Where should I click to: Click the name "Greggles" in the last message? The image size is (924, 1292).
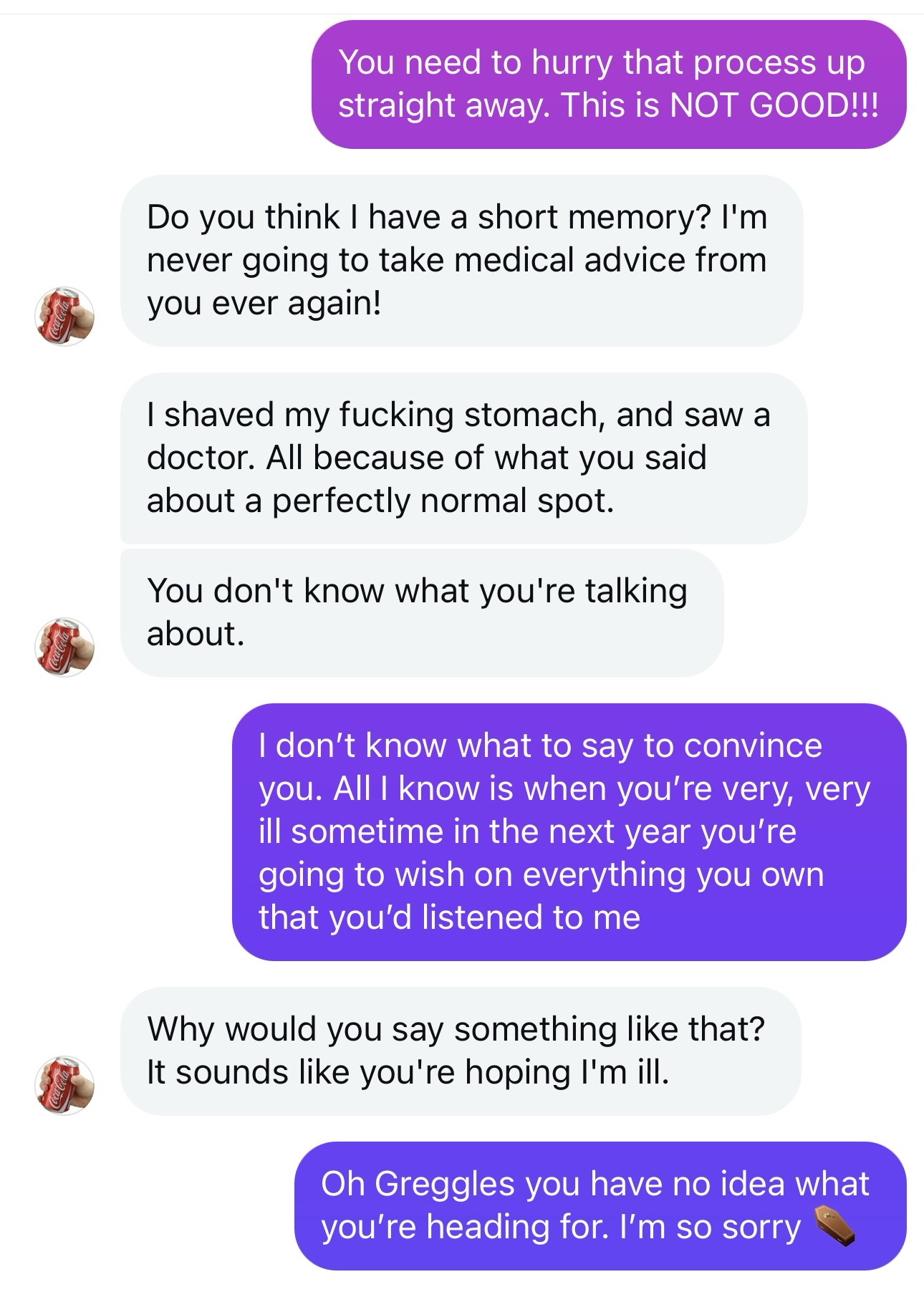445,1184
